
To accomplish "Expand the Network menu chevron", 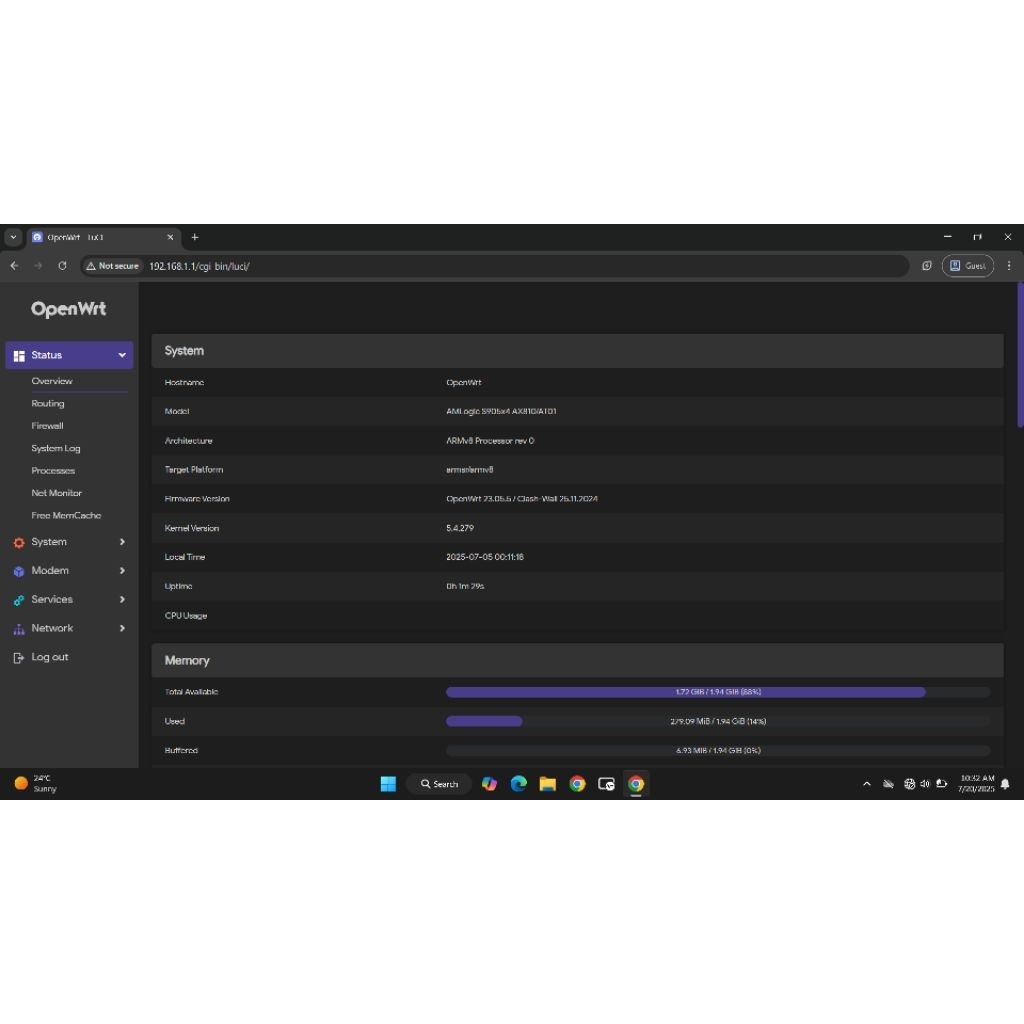I will pos(122,628).
